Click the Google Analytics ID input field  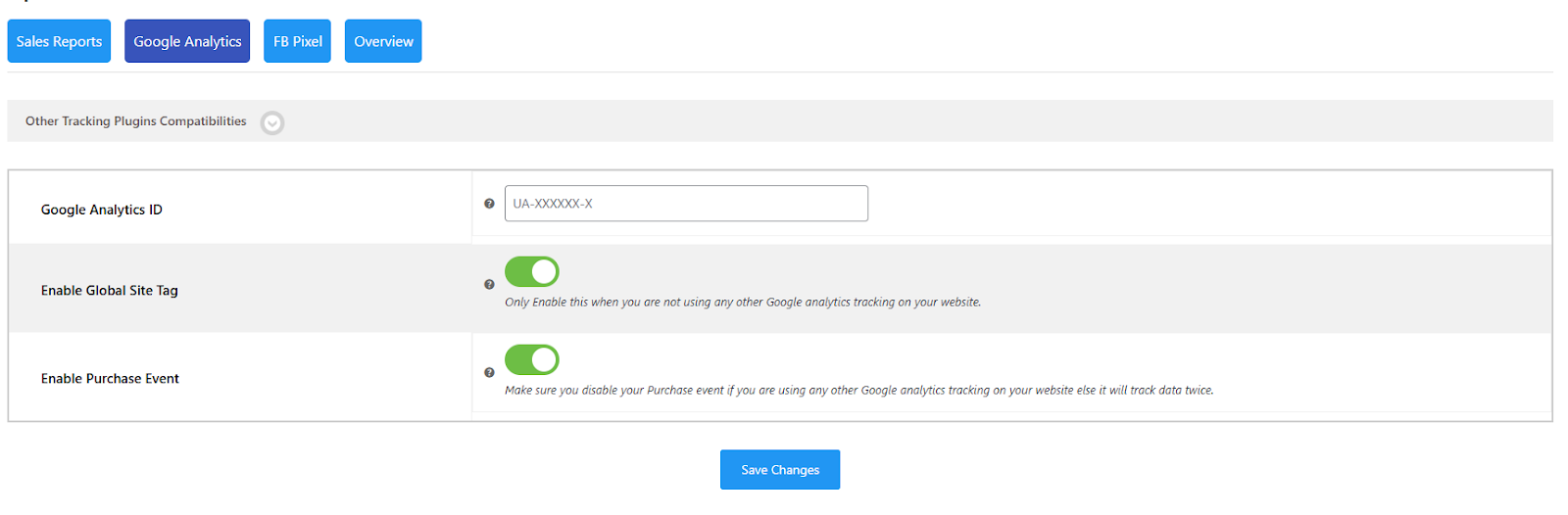click(686, 204)
